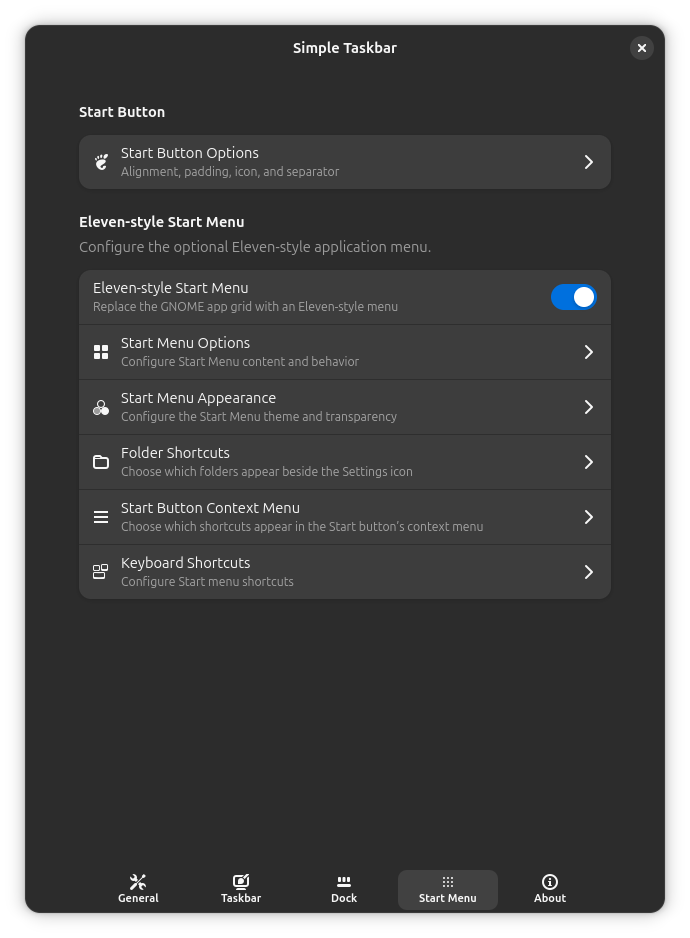Click the 'Folder Shortcuts' row title

click(175, 453)
